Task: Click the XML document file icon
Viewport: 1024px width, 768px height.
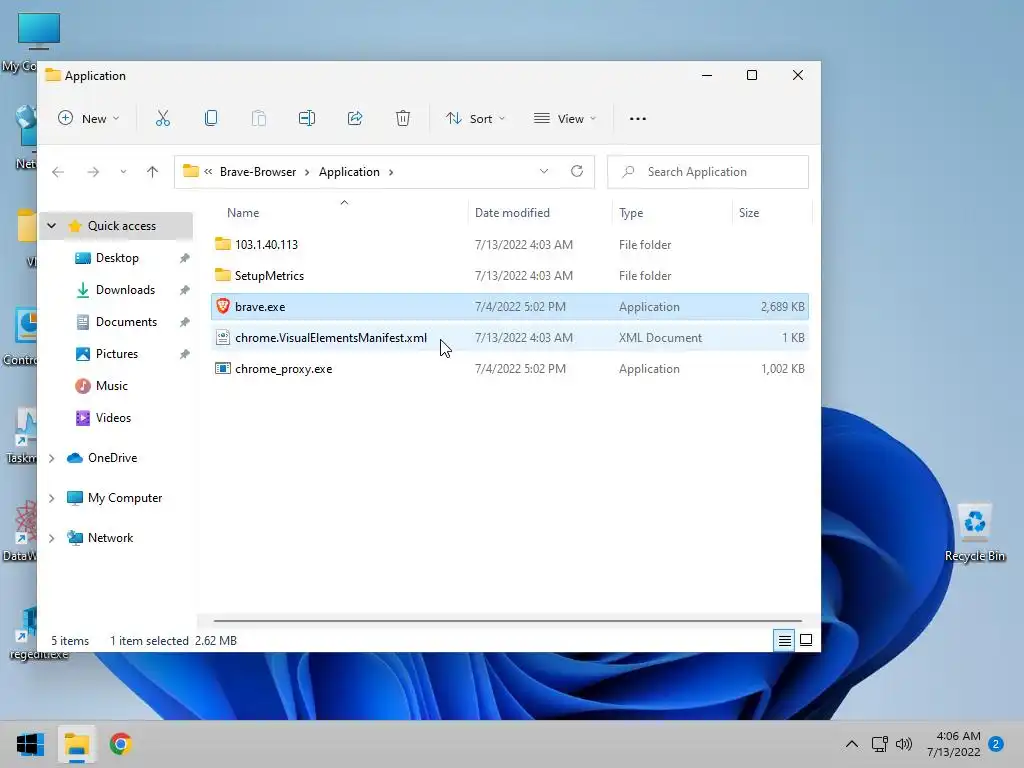Action: [223, 337]
